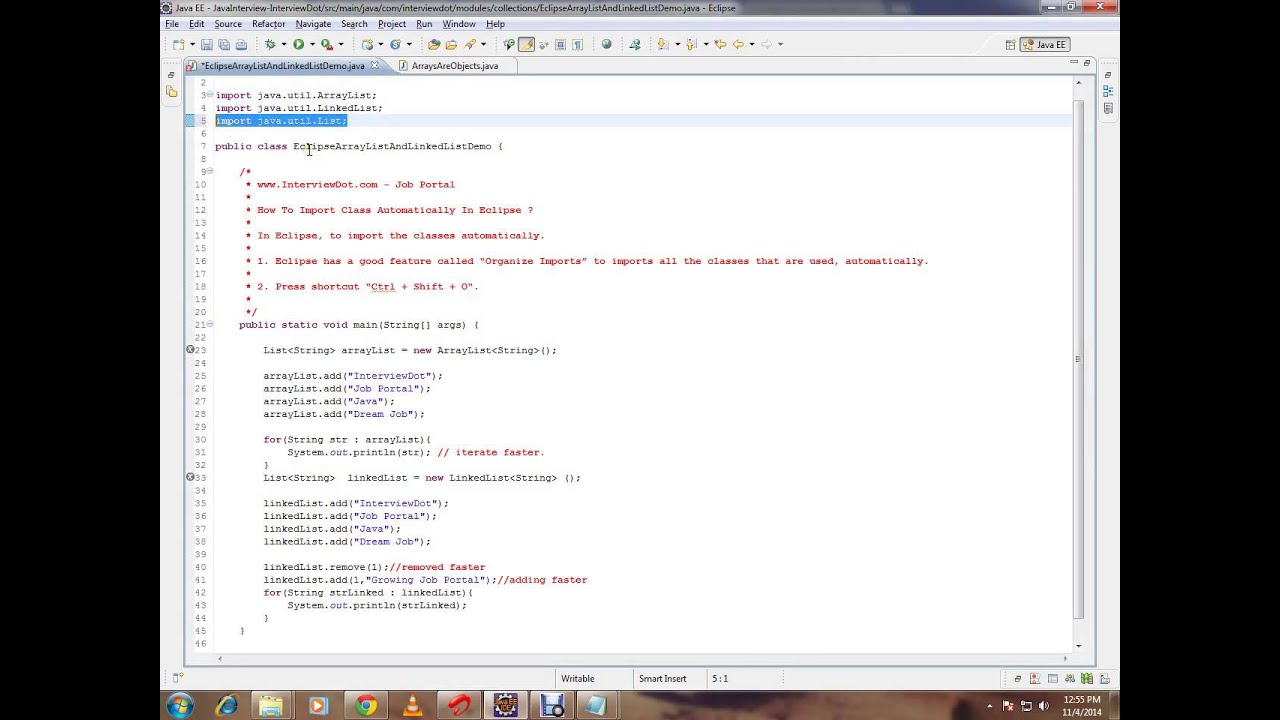Expand the Back history dropdown arrow
The height and width of the screenshot is (720, 1280).
click(x=752, y=44)
